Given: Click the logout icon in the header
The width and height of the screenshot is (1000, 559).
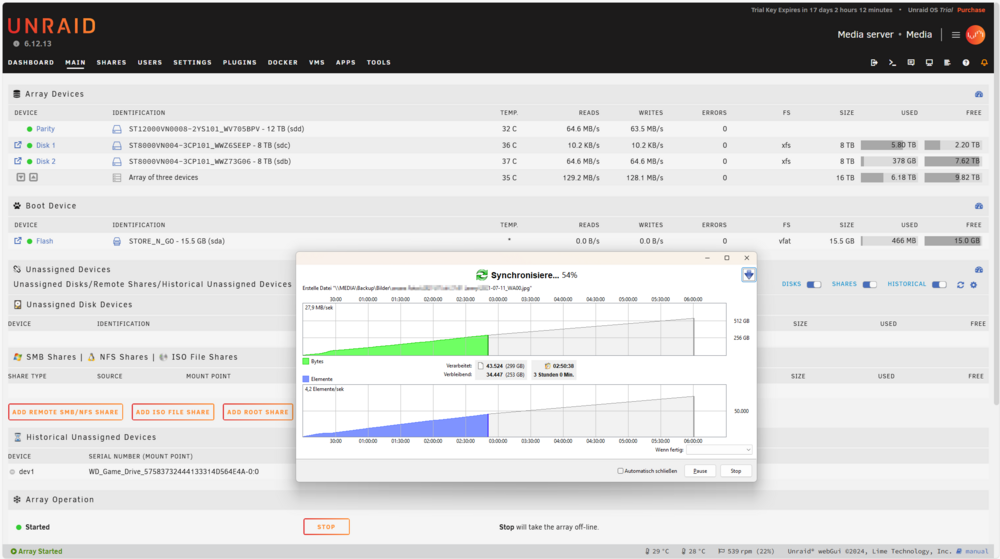Looking at the screenshot, I should coord(874,62).
